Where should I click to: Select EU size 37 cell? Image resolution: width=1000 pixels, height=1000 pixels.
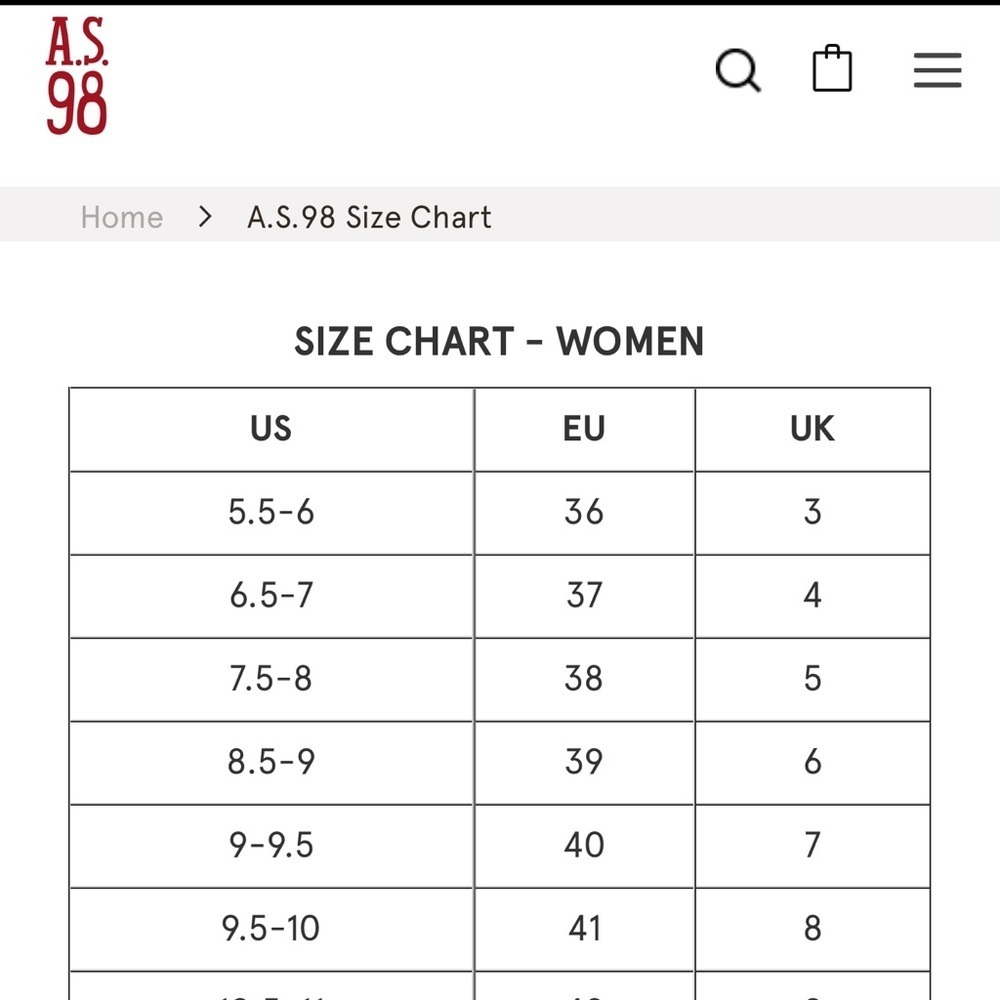point(584,596)
